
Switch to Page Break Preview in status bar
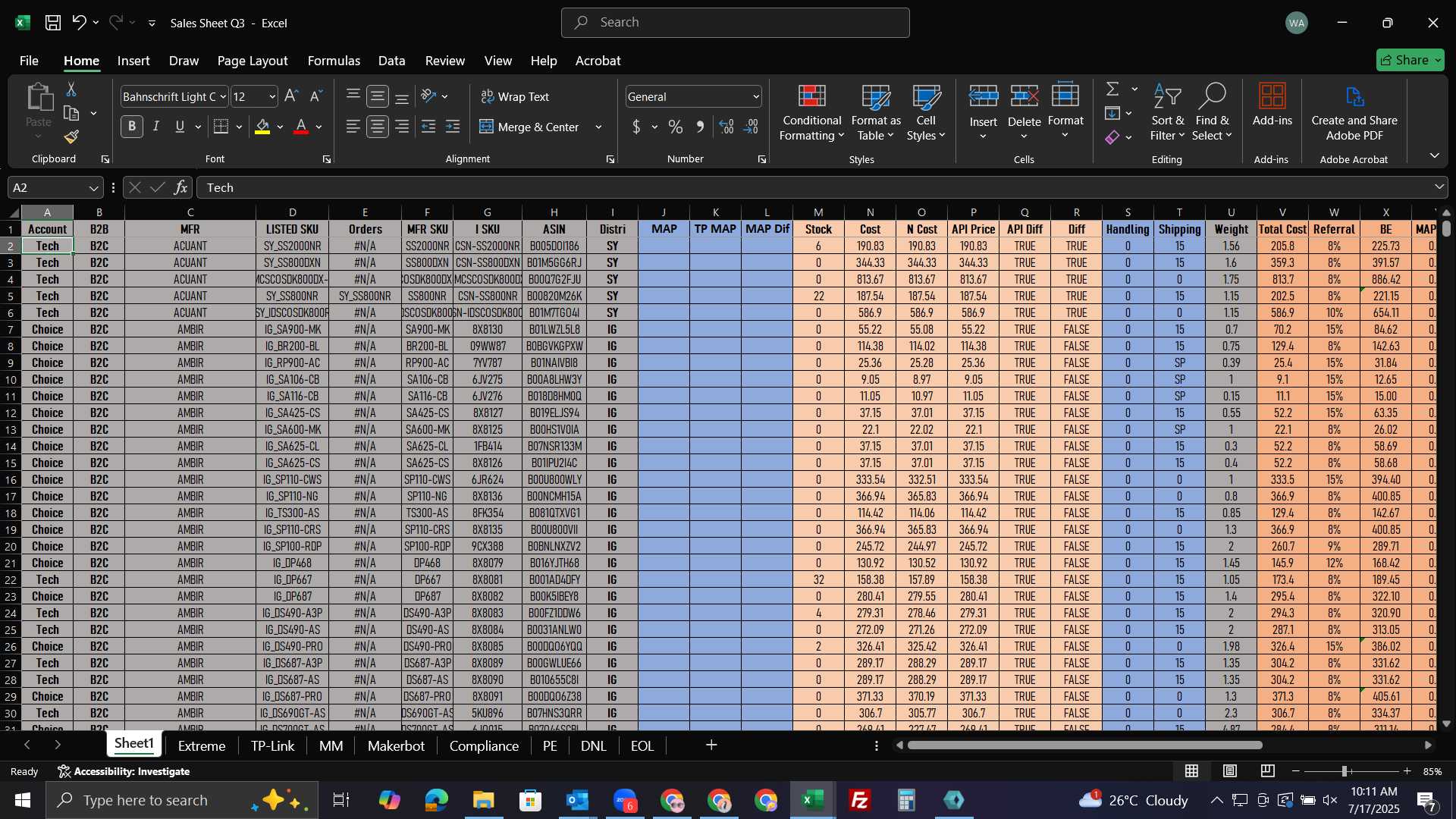click(1268, 771)
